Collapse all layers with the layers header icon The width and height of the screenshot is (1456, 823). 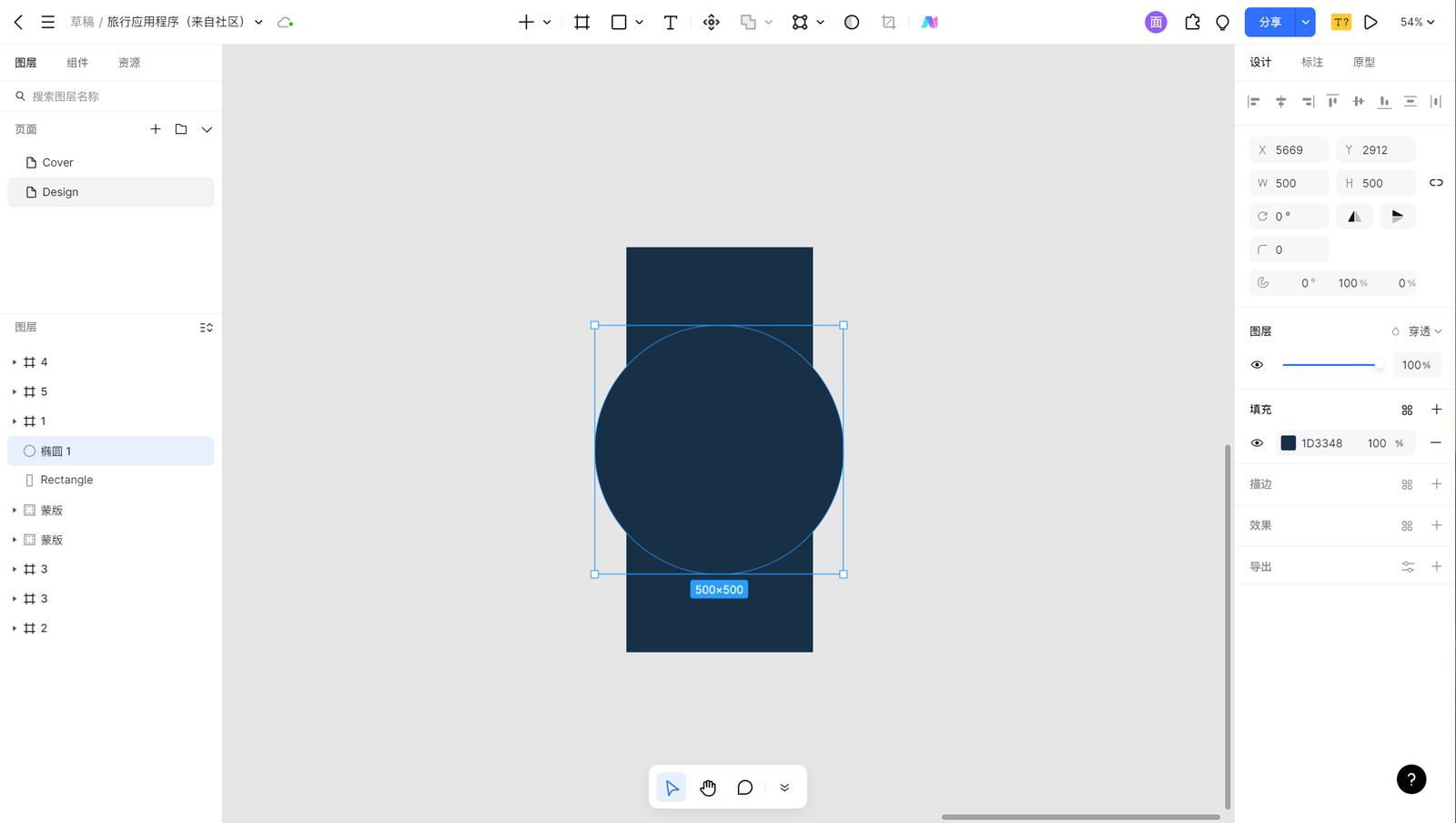[x=207, y=328]
